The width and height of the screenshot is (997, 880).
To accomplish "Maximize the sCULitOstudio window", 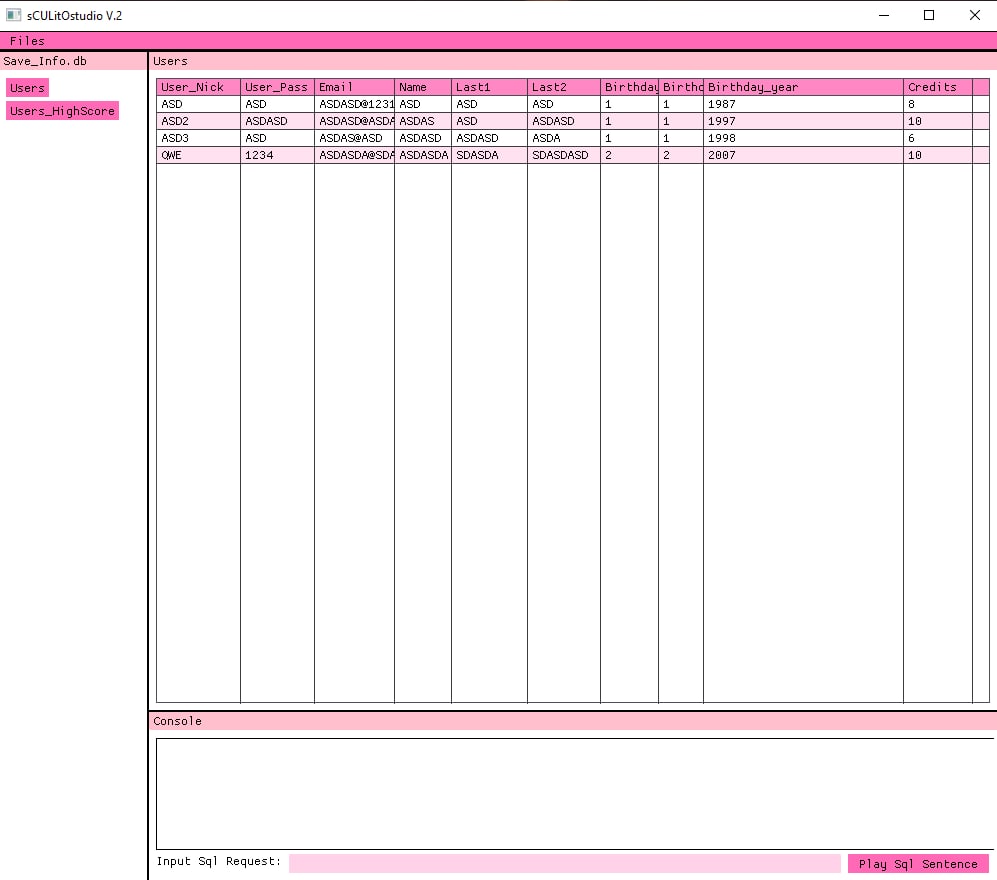I will (929, 15).
